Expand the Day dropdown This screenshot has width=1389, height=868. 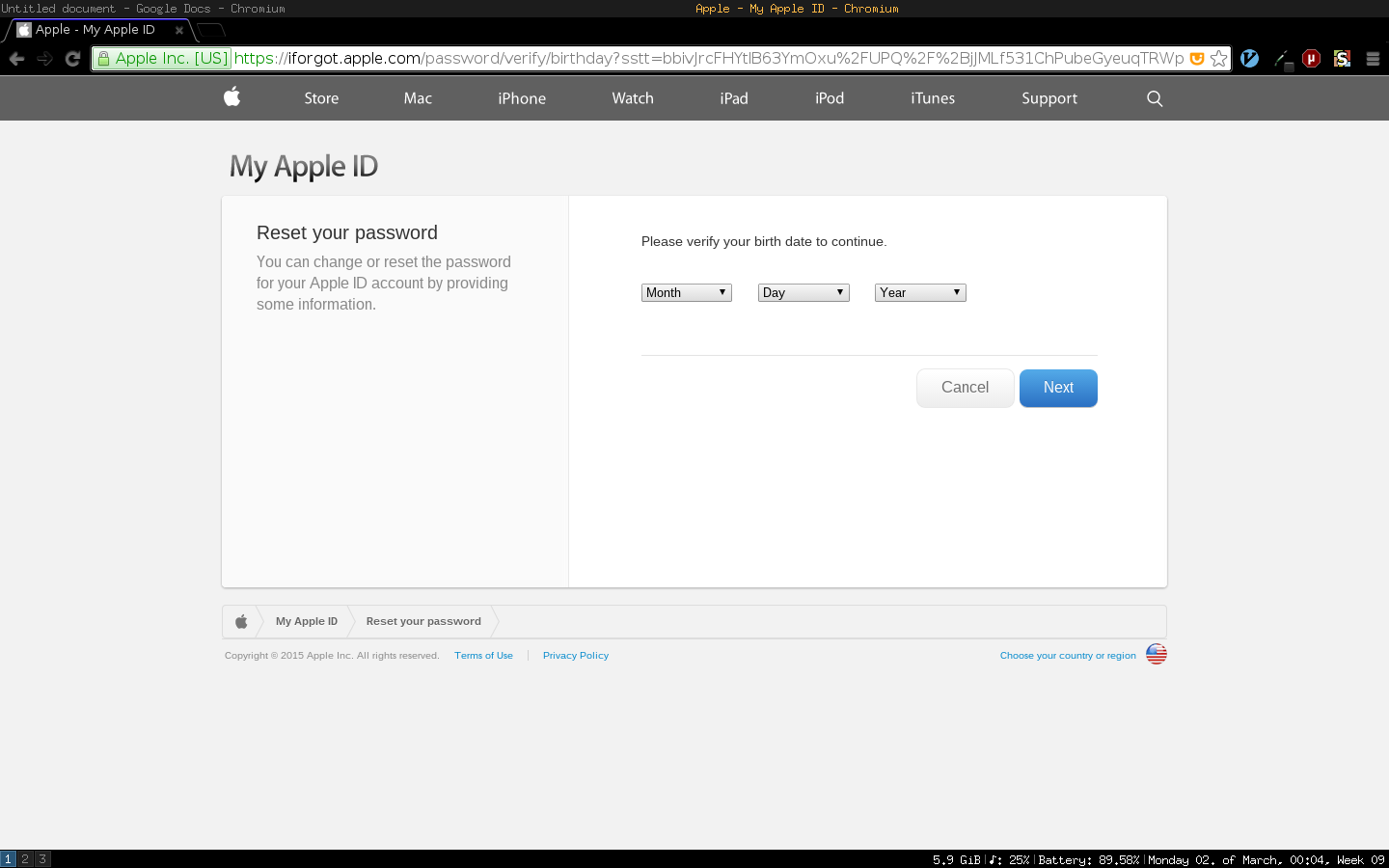coord(803,292)
